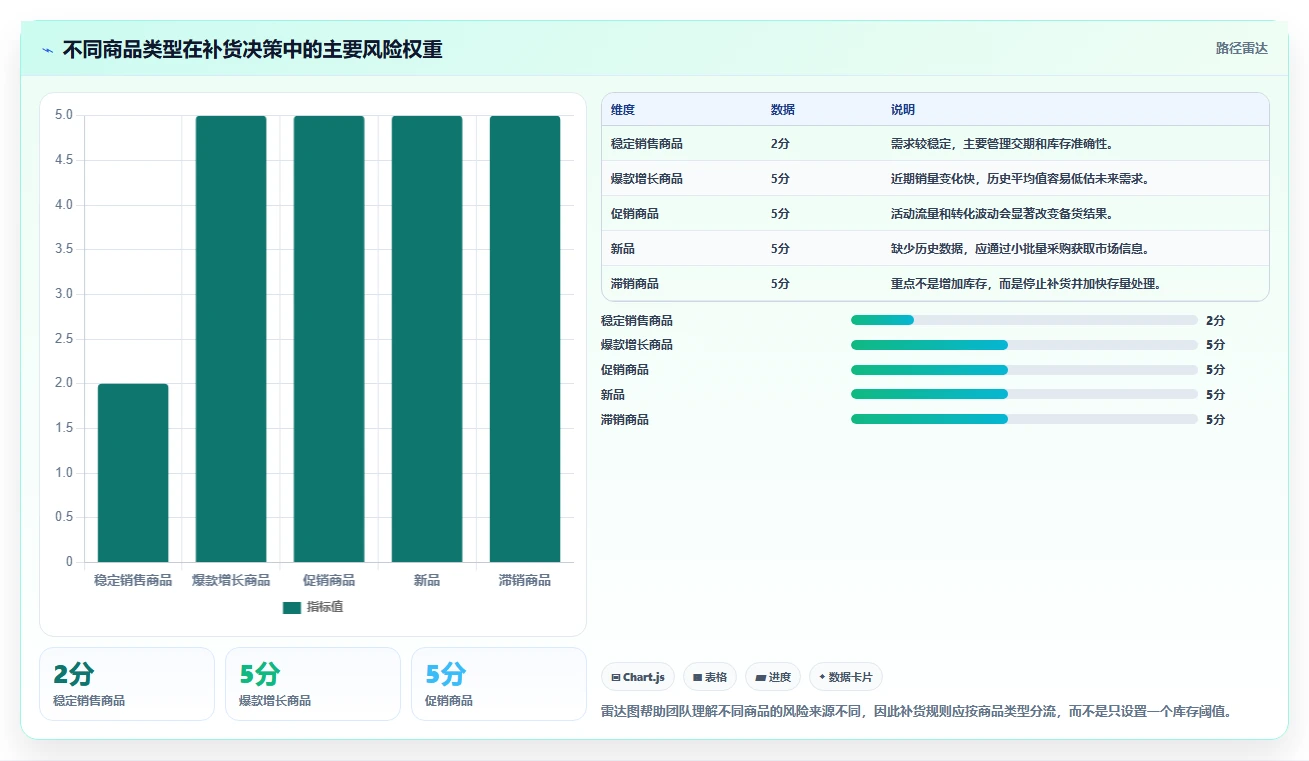Click the 指标值 legend label

tap(325, 607)
